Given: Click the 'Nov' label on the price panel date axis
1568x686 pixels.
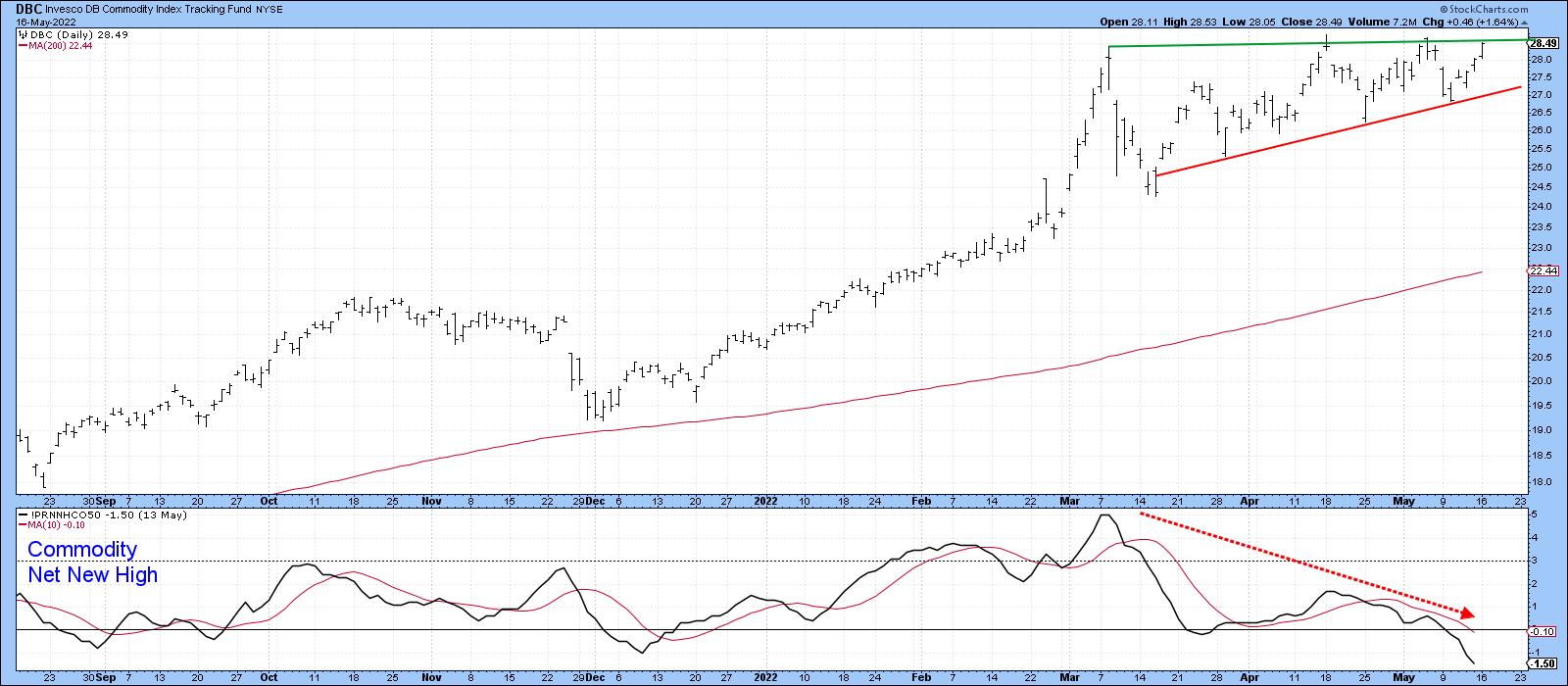Looking at the screenshot, I should [432, 500].
